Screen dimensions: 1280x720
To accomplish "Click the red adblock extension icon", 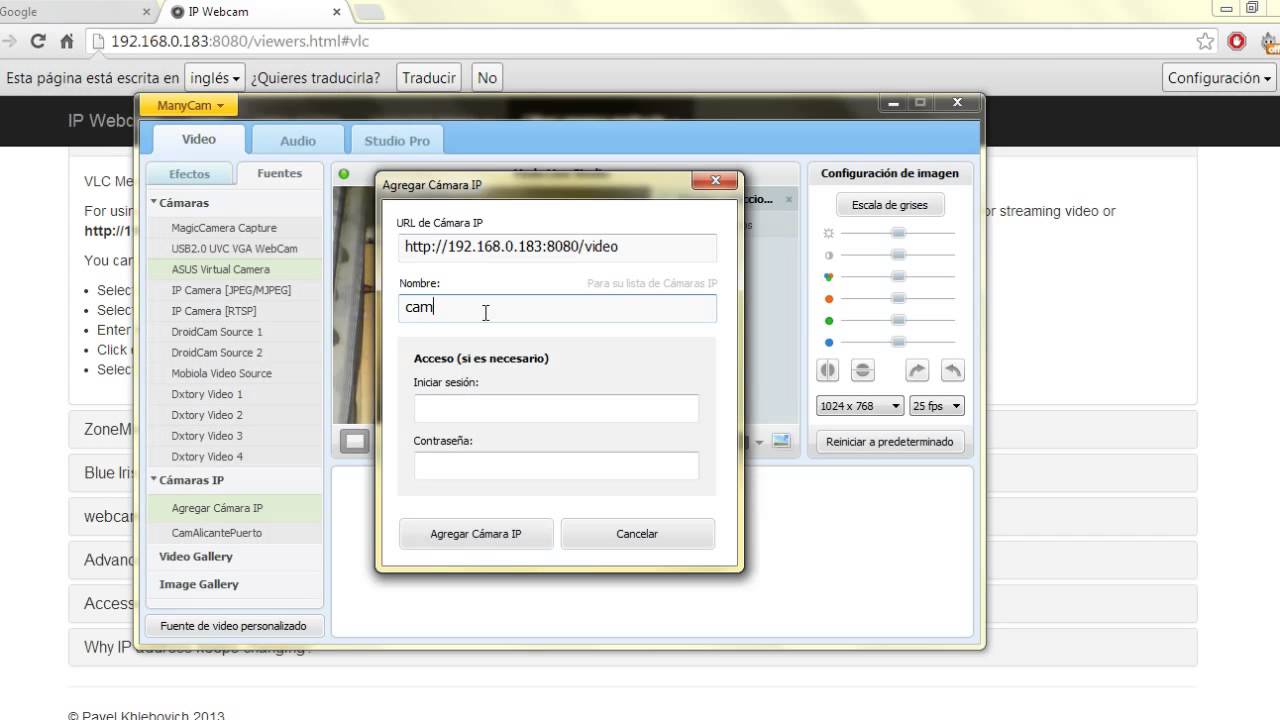I will coord(1237,41).
